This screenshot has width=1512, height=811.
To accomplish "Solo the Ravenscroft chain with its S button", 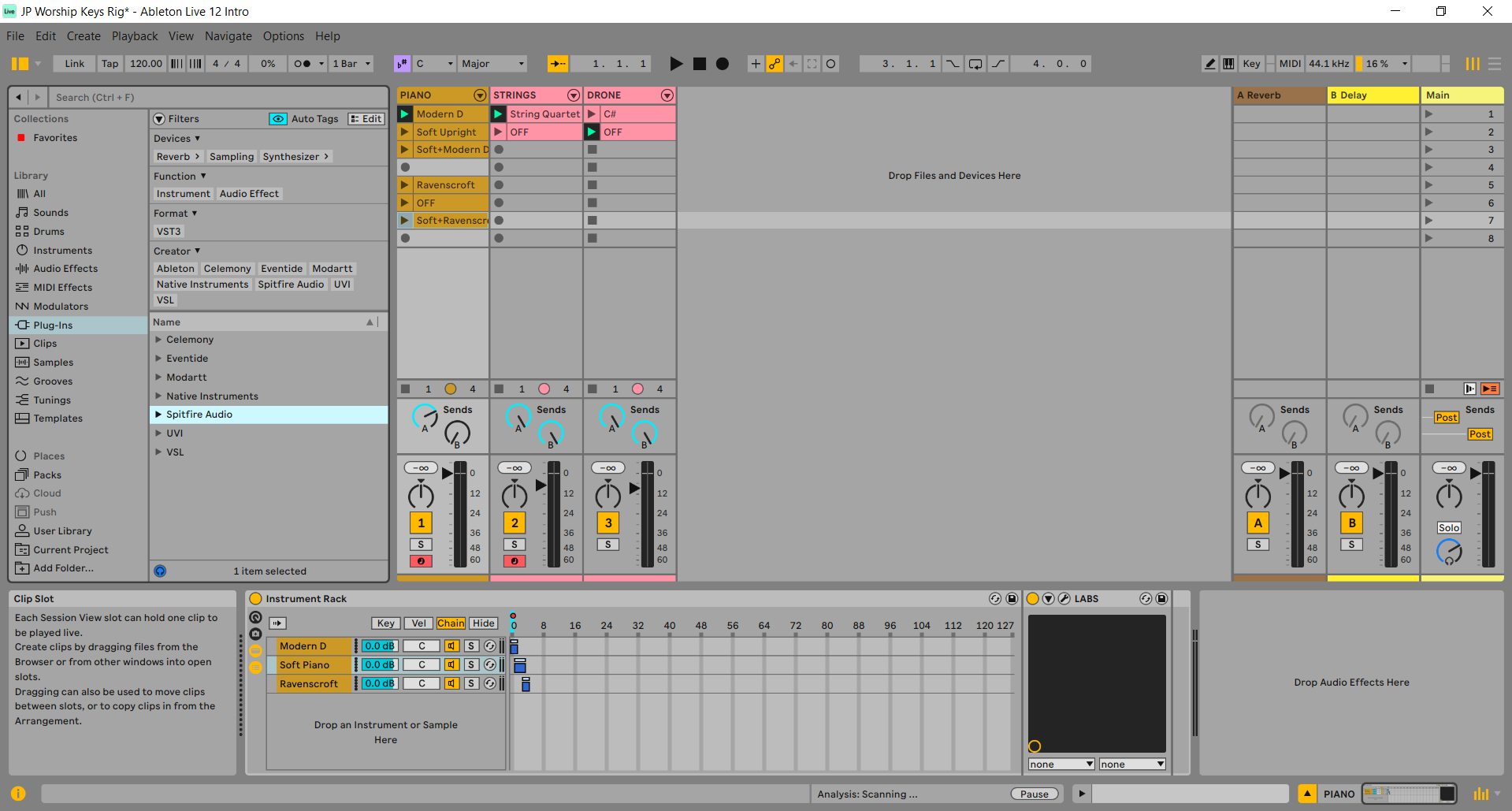I will [x=470, y=683].
